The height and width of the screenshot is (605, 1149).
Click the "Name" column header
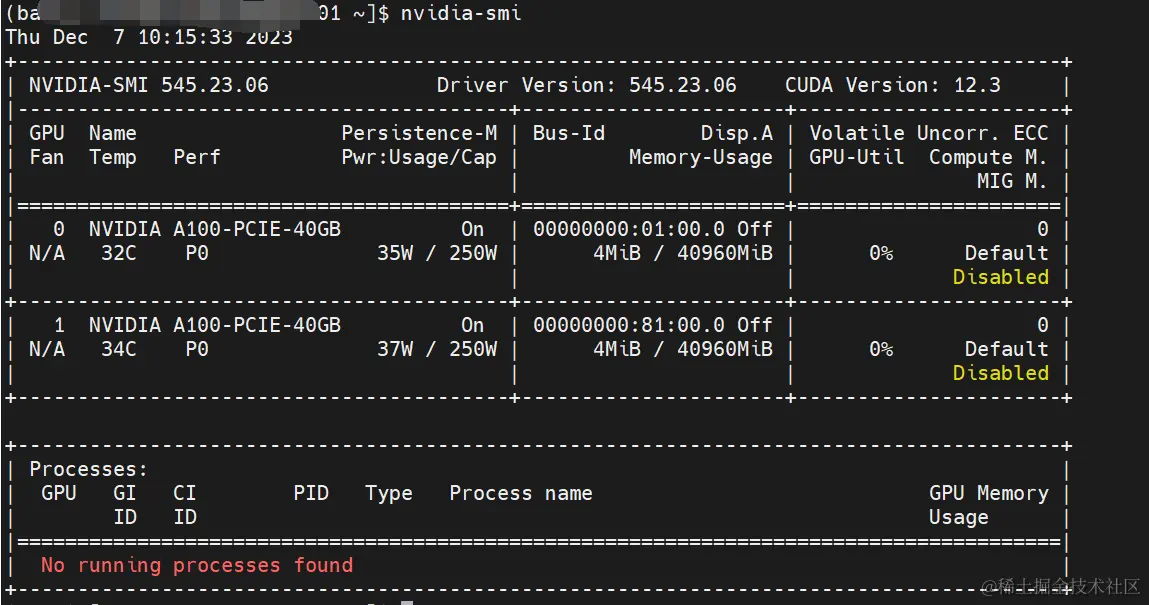coord(113,133)
